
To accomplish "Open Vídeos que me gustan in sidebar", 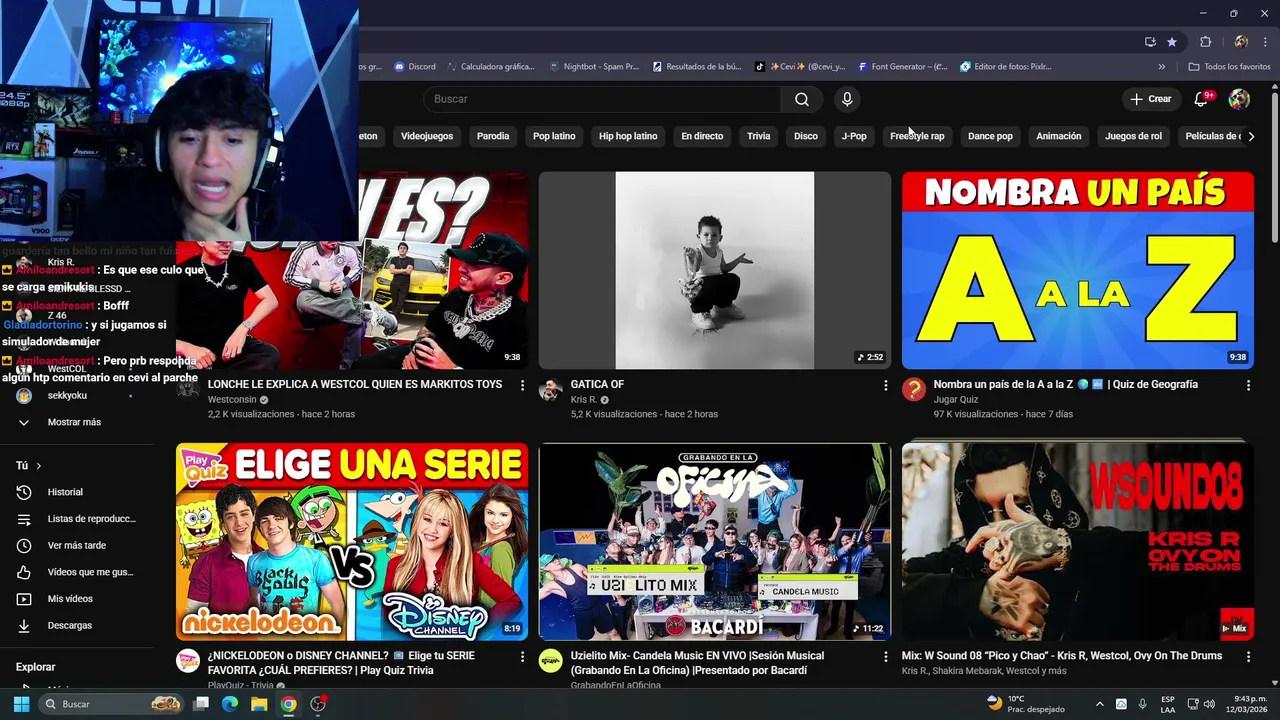I will tap(77, 572).
